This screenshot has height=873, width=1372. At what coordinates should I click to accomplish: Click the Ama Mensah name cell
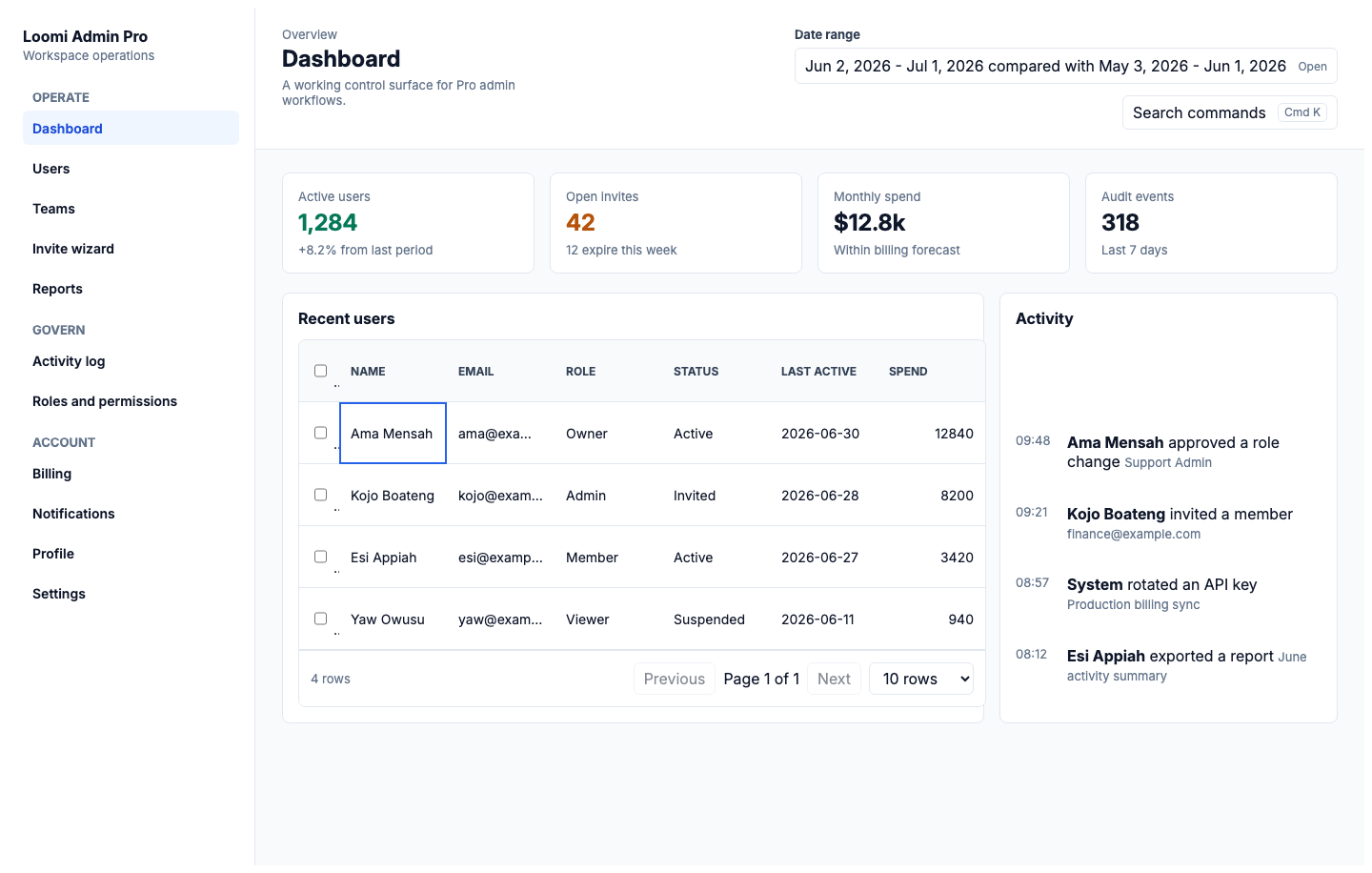pyautogui.click(x=393, y=434)
